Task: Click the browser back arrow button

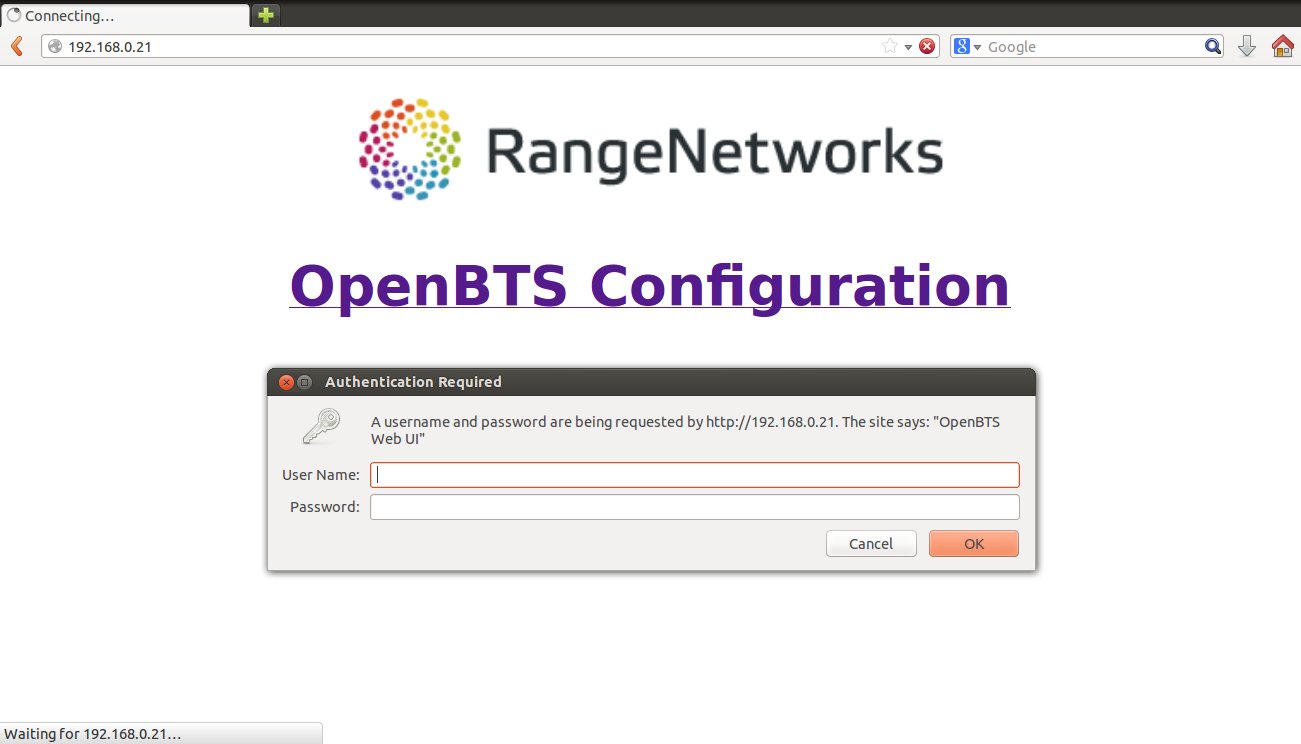Action: point(16,46)
